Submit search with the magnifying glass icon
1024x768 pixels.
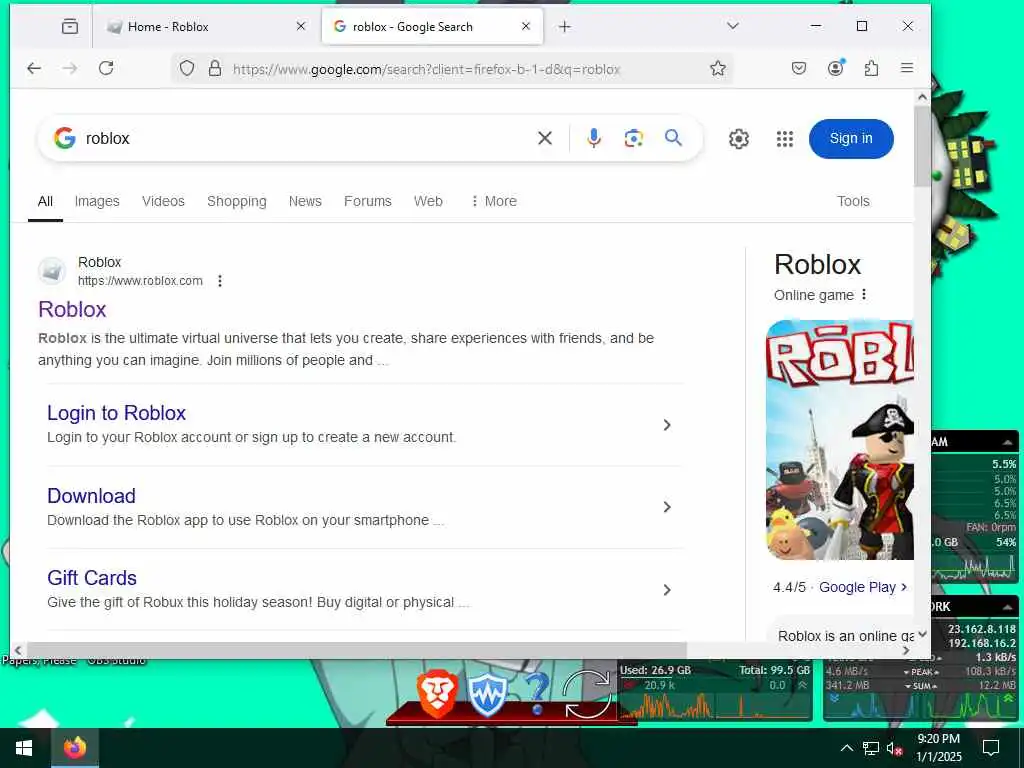tap(673, 138)
